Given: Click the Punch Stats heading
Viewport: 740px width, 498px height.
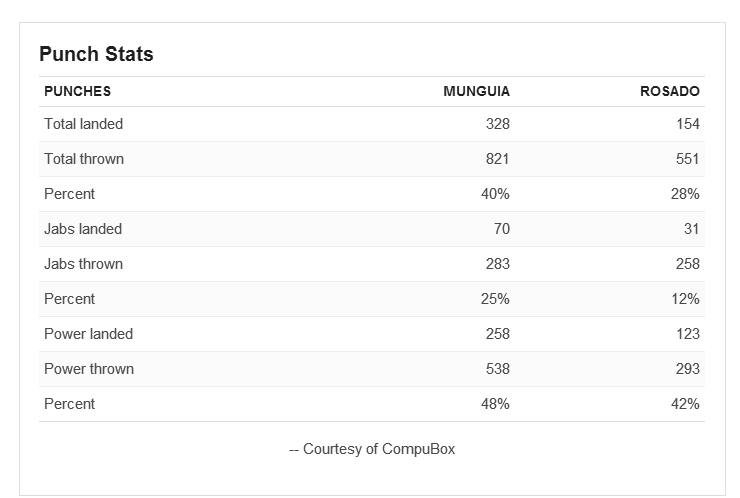Looking at the screenshot, I should 96,54.
